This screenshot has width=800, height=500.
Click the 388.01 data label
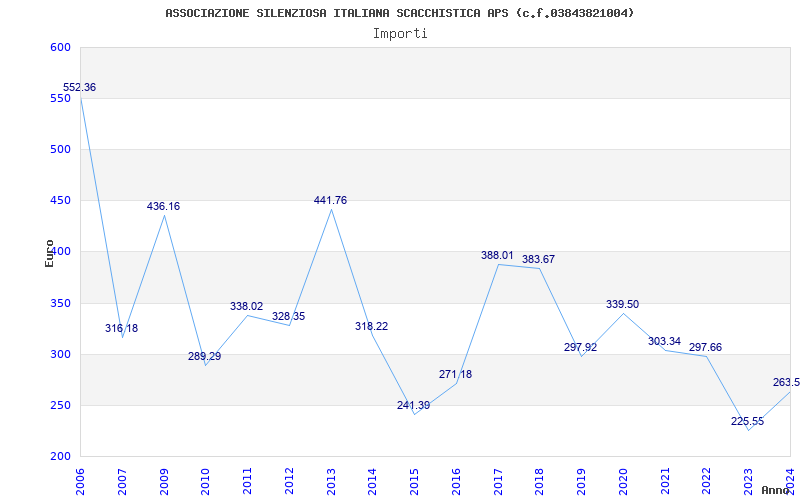497,256
